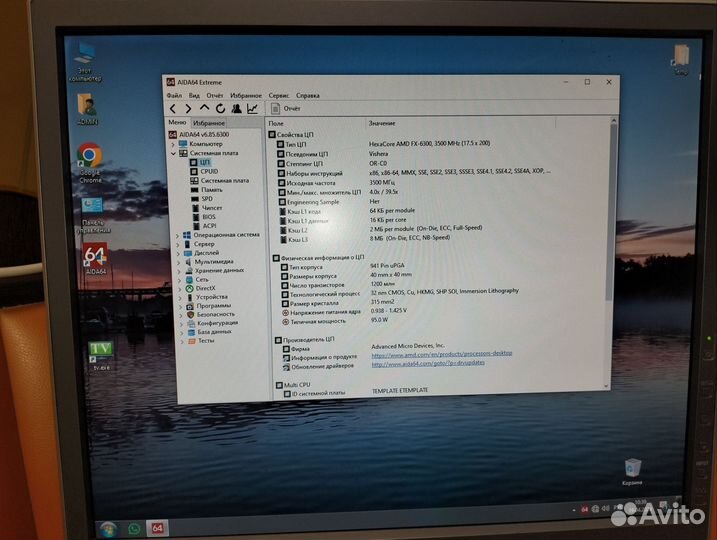Screen dimensions: 717x540
Task: Select the CPUID tree item
Action: click(x=204, y=171)
